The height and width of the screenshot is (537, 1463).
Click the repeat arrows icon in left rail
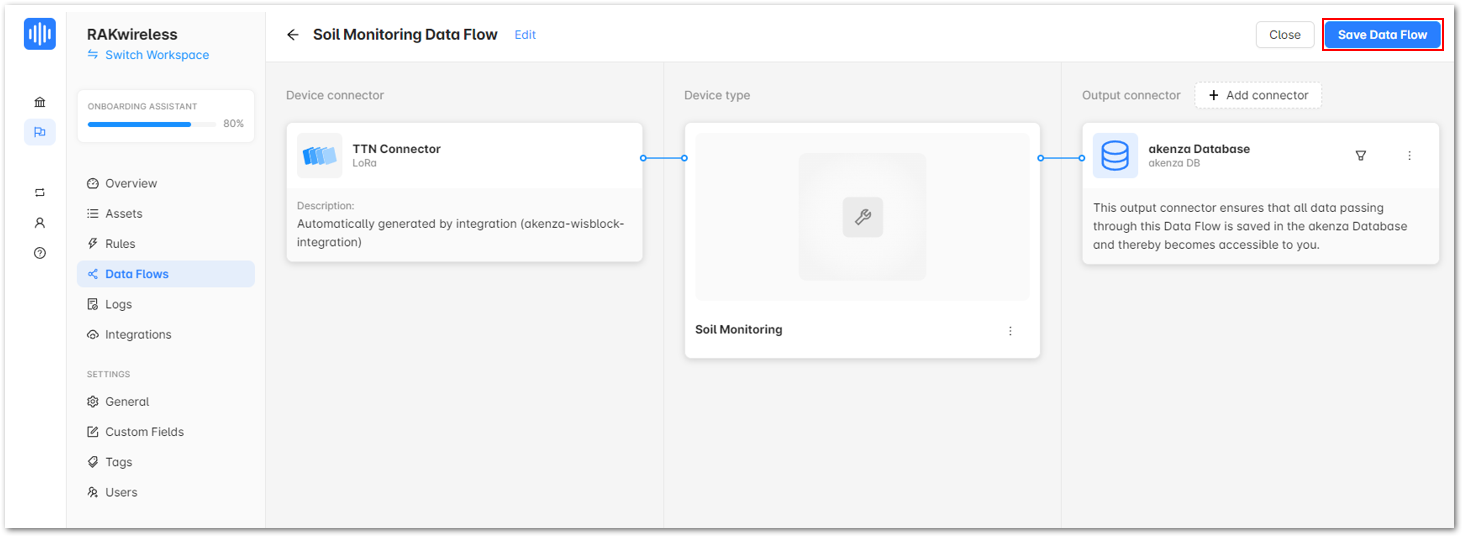point(40,192)
